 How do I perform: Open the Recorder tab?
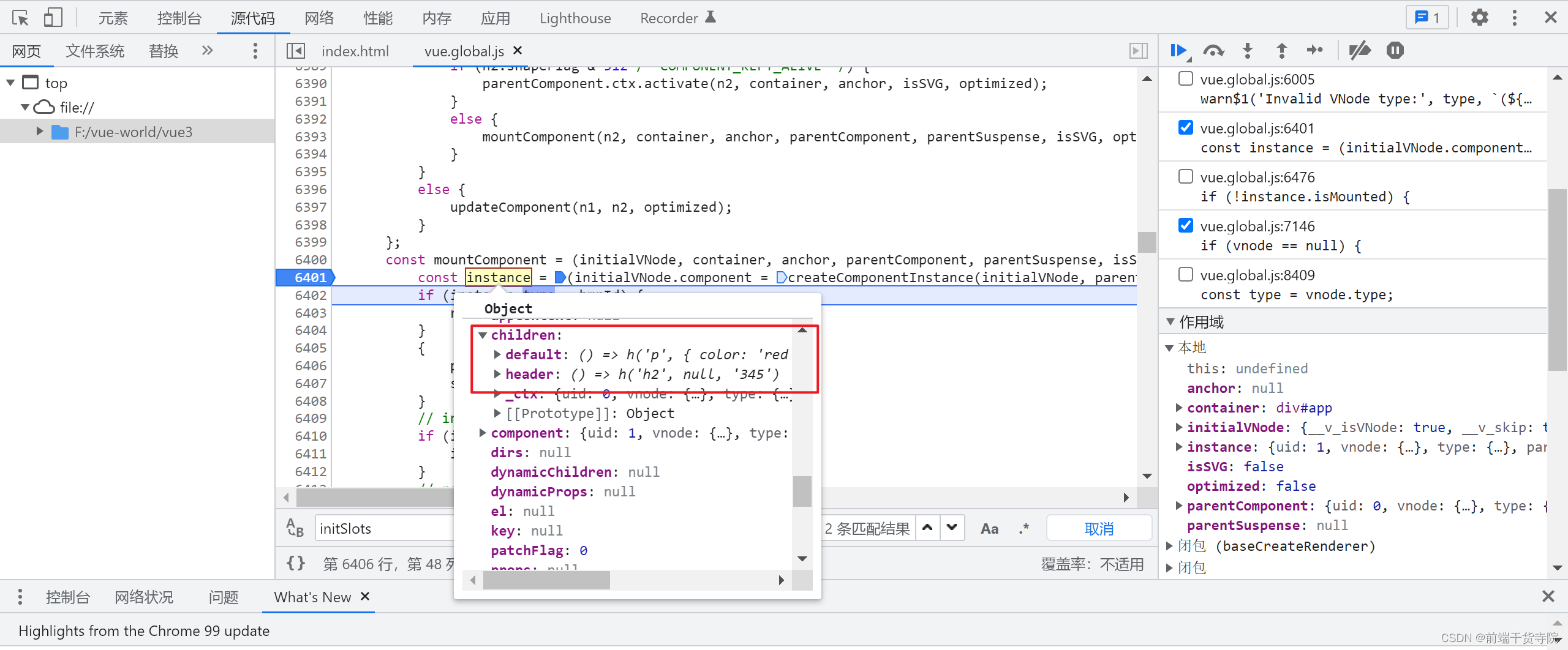pos(677,18)
